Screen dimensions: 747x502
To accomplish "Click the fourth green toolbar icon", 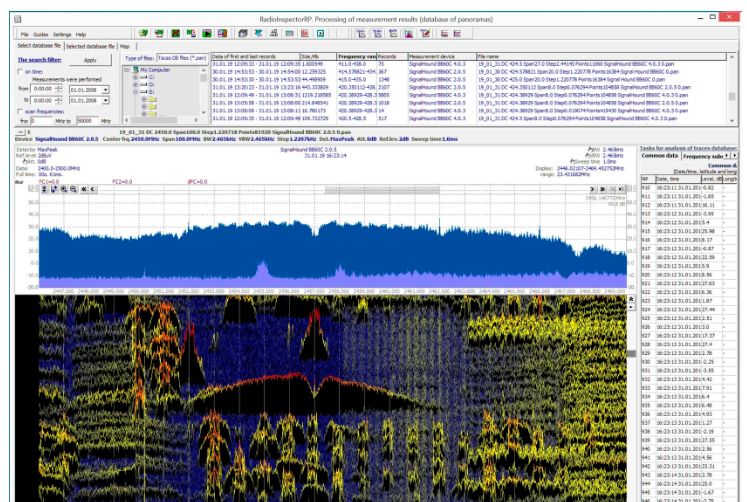I will (191, 33).
